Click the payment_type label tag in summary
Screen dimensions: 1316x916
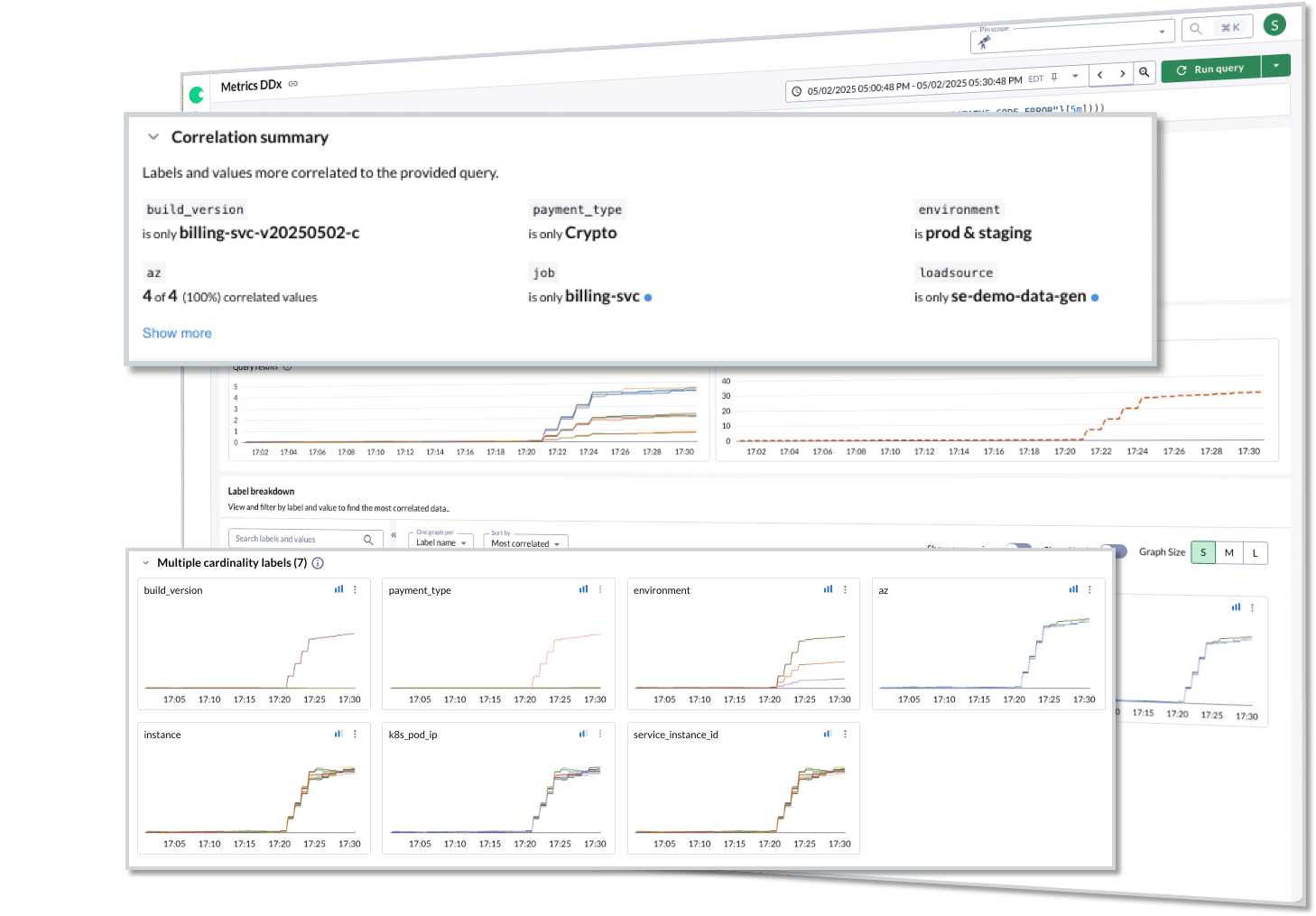(x=578, y=209)
